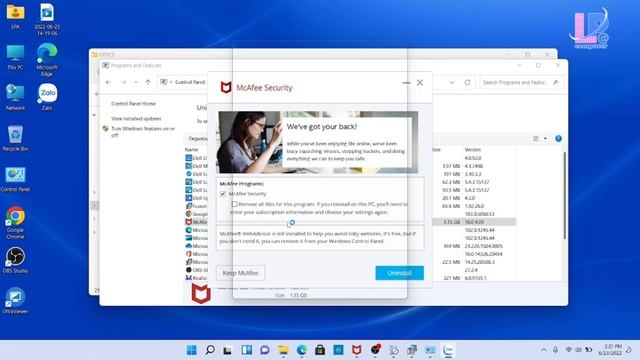The image size is (640, 360).
Task: Open the Control Panel Home link
Action: point(133,104)
